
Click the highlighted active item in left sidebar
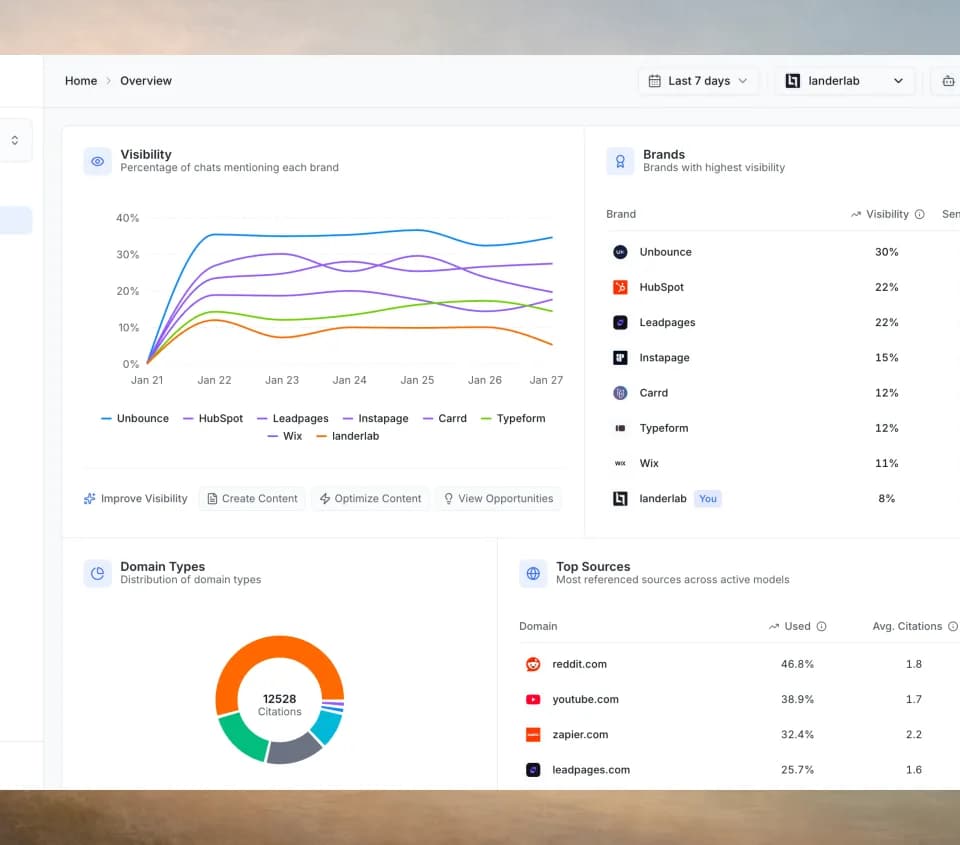pyautogui.click(x=16, y=220)
